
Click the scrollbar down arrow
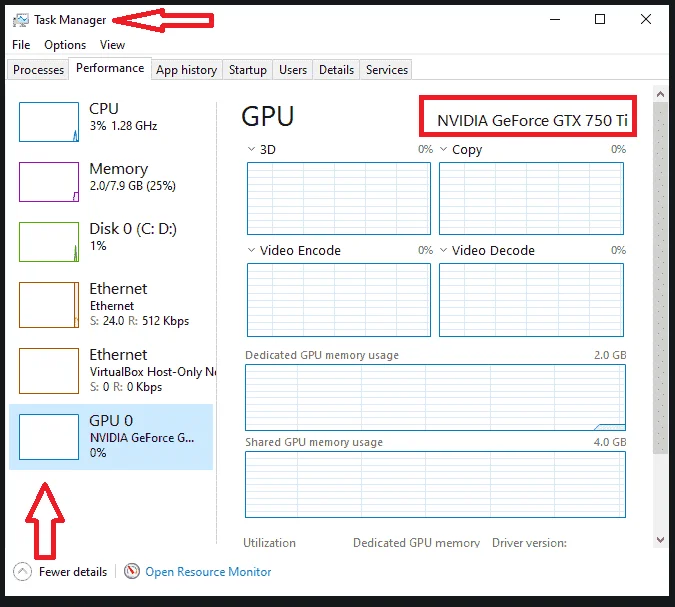tap(660, 539)
